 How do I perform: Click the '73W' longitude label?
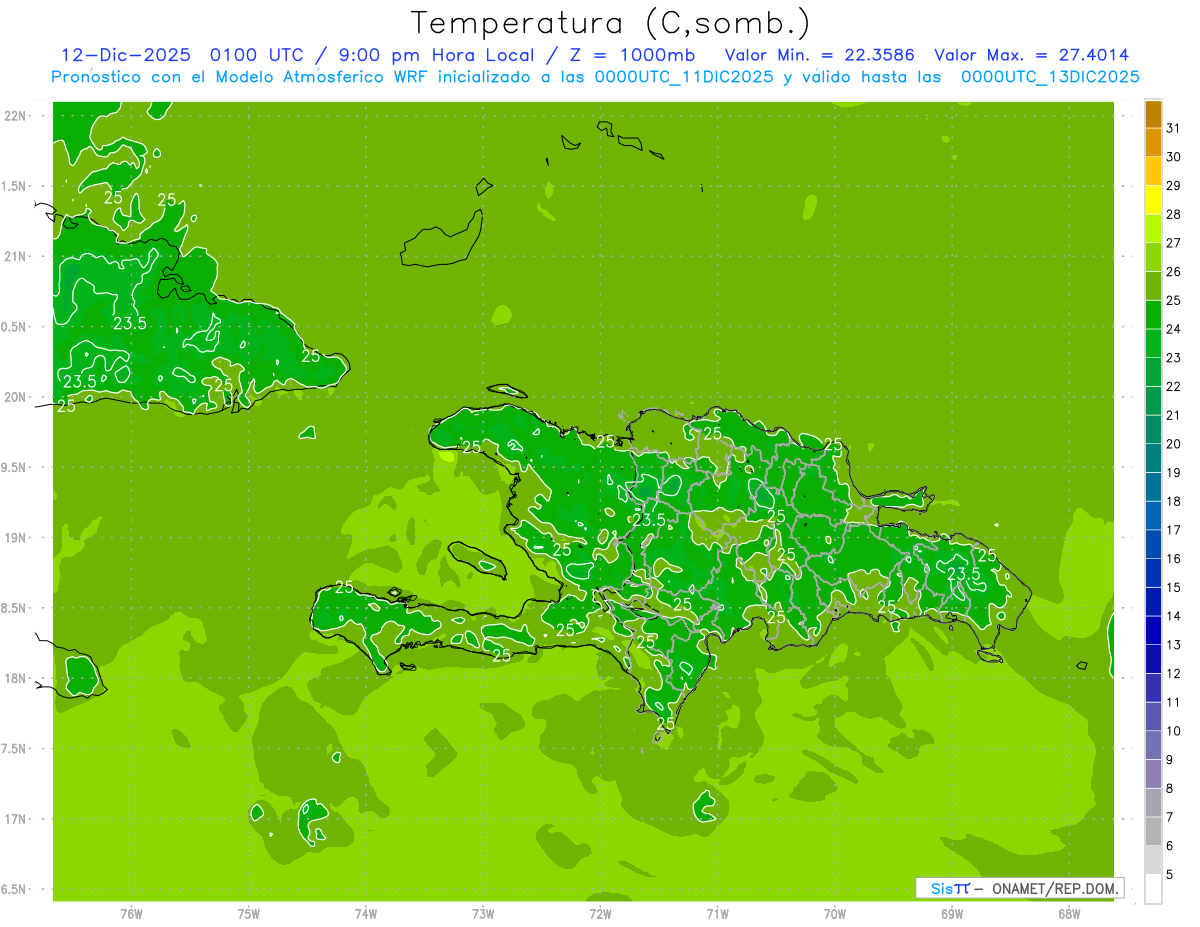pyautogui.click(x=483, y=913)
